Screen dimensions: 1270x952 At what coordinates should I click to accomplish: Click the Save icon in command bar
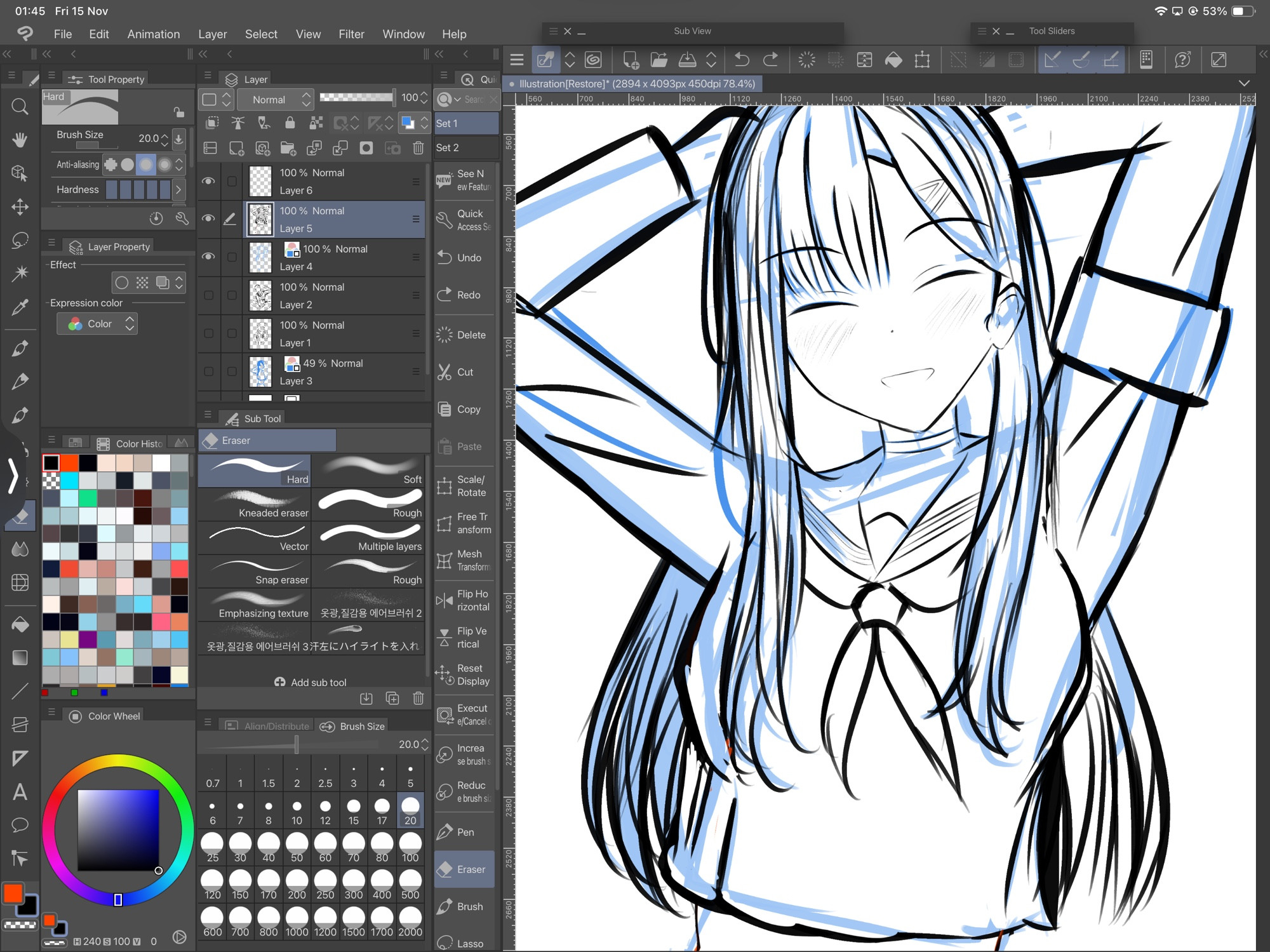click(x=687, y=60)
